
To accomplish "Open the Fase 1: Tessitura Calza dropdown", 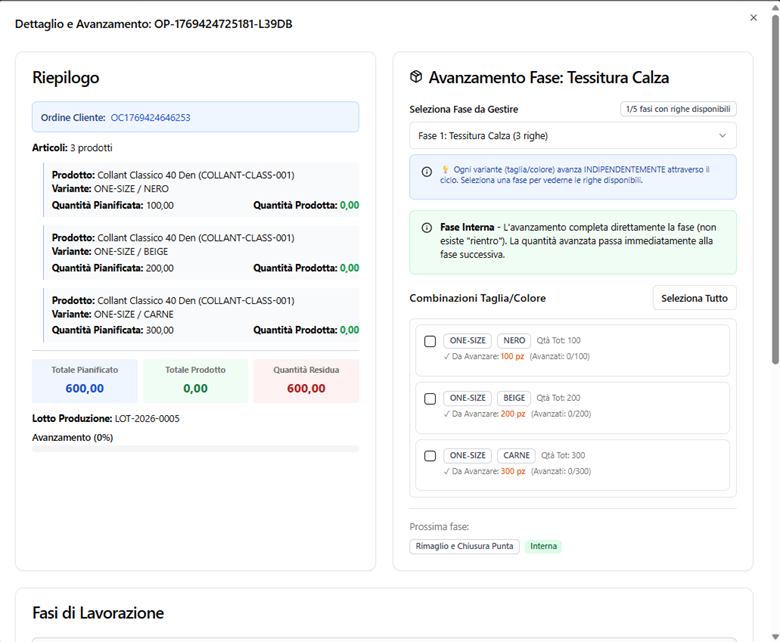I will coord(573,136).
